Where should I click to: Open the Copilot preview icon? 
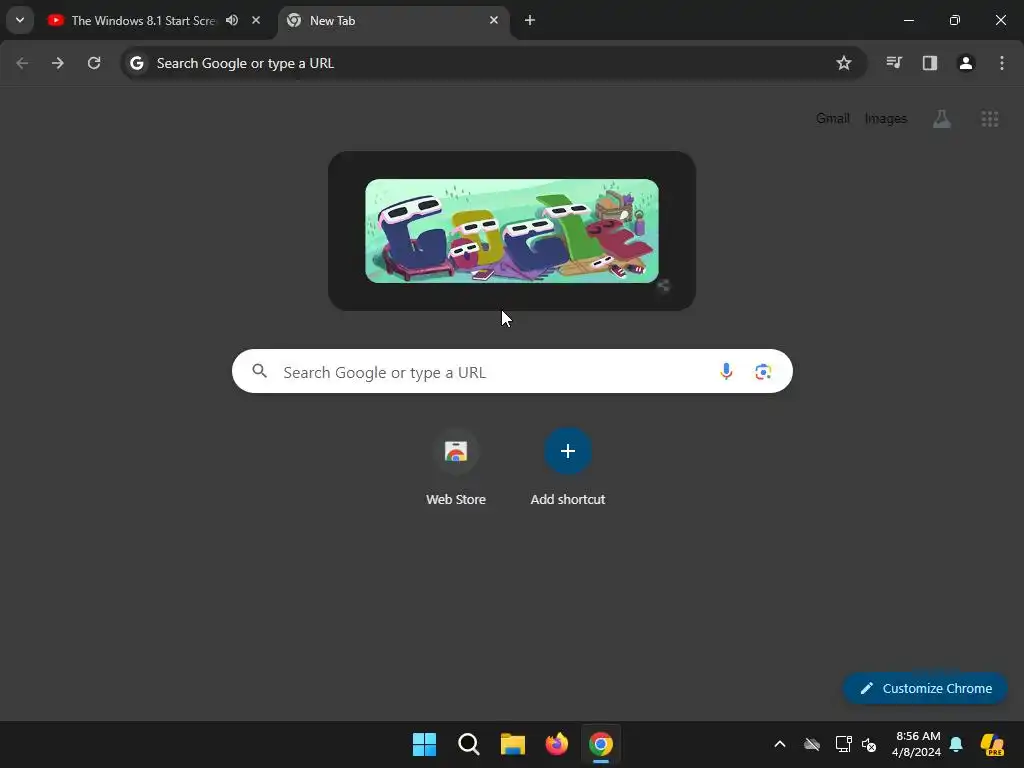[993, 744]
